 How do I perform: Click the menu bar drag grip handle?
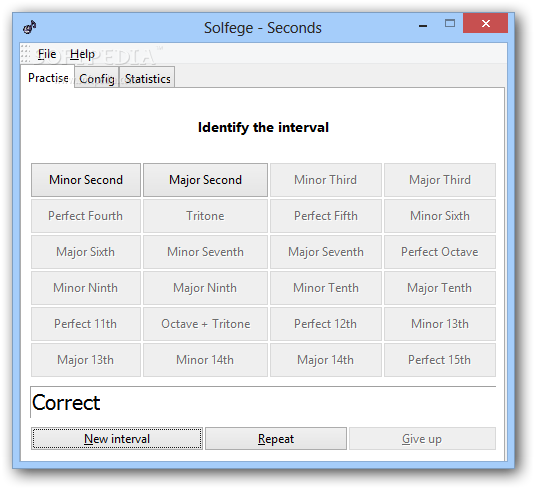click(x=26, y=54)
